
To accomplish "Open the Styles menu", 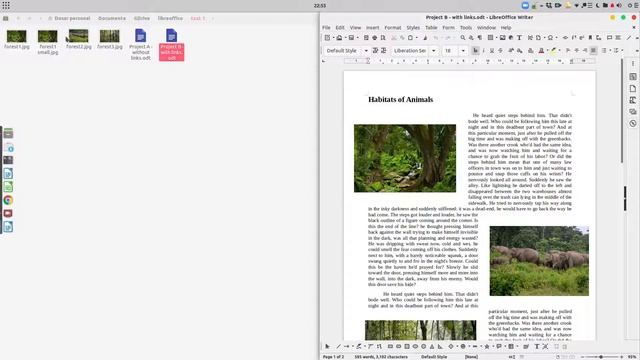I will pyautogui.click(x=413, y=28).
